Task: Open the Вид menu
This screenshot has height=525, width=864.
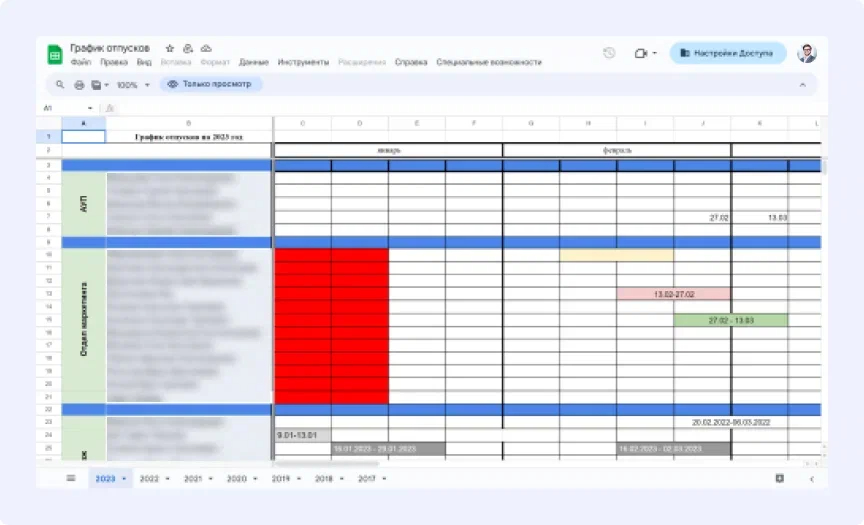Action: tap(144, 62)
